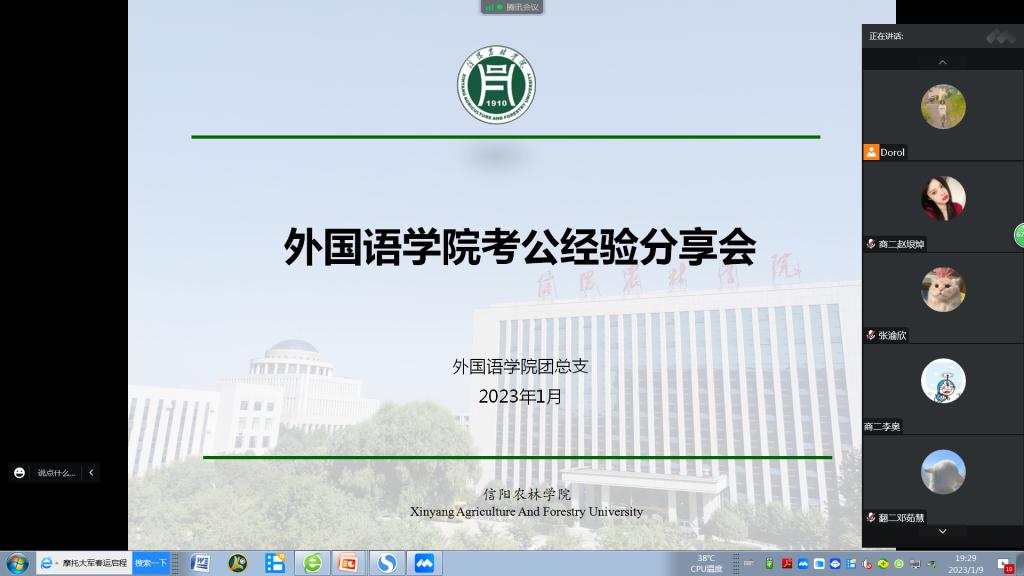This screenshot has height=576, width=1024.
Task: Open the Internet Explorer taskbar icon
Action: tap(46, 563)
